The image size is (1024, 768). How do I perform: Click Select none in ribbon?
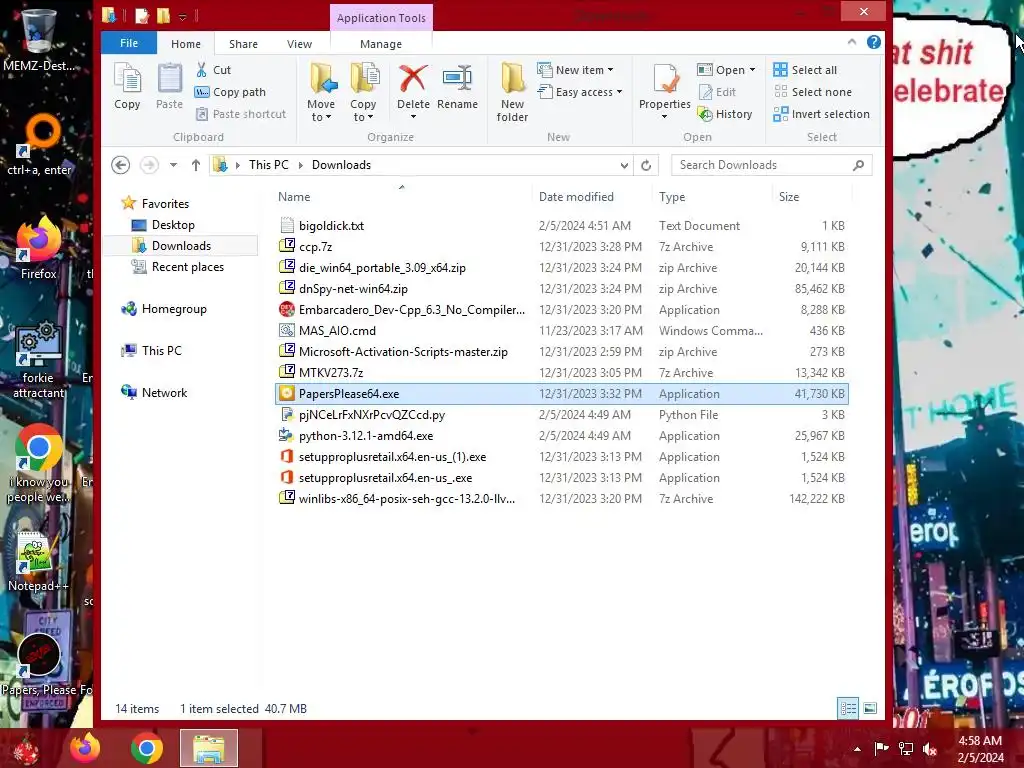(x=812, y=92)
